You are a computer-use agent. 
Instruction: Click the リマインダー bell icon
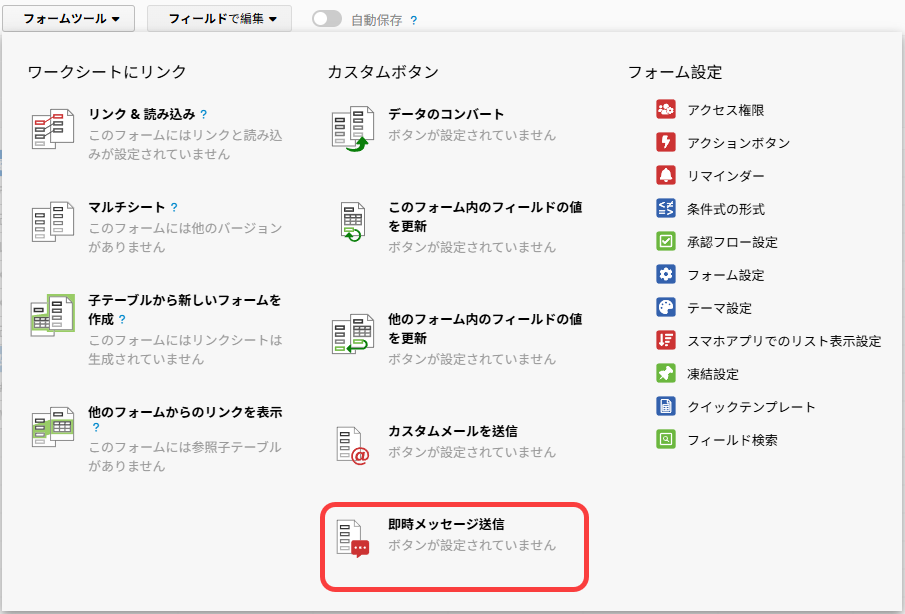pos(665,175)
